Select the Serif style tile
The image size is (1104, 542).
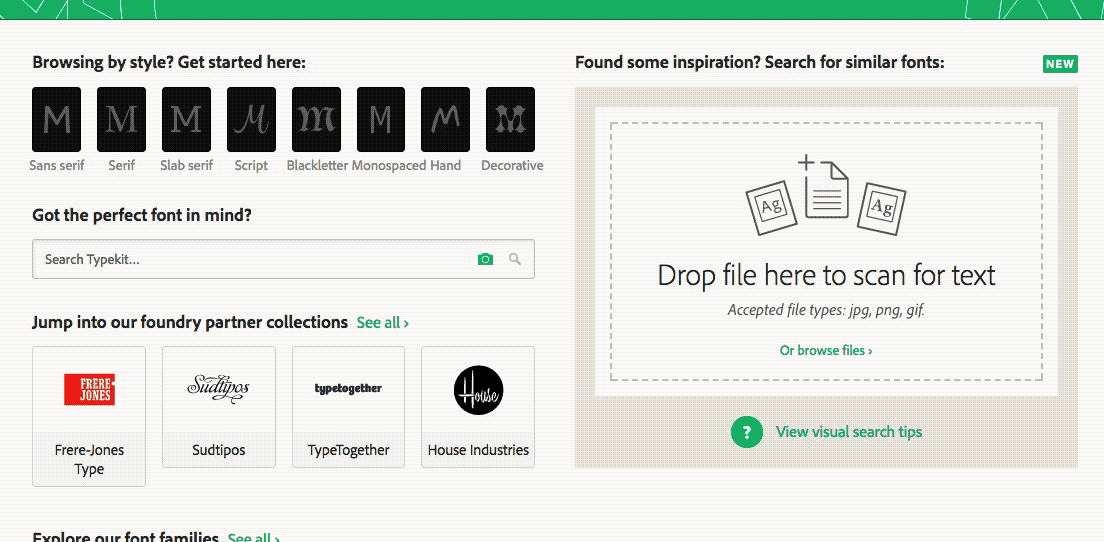pyautogui.click(x=121, y=120)
